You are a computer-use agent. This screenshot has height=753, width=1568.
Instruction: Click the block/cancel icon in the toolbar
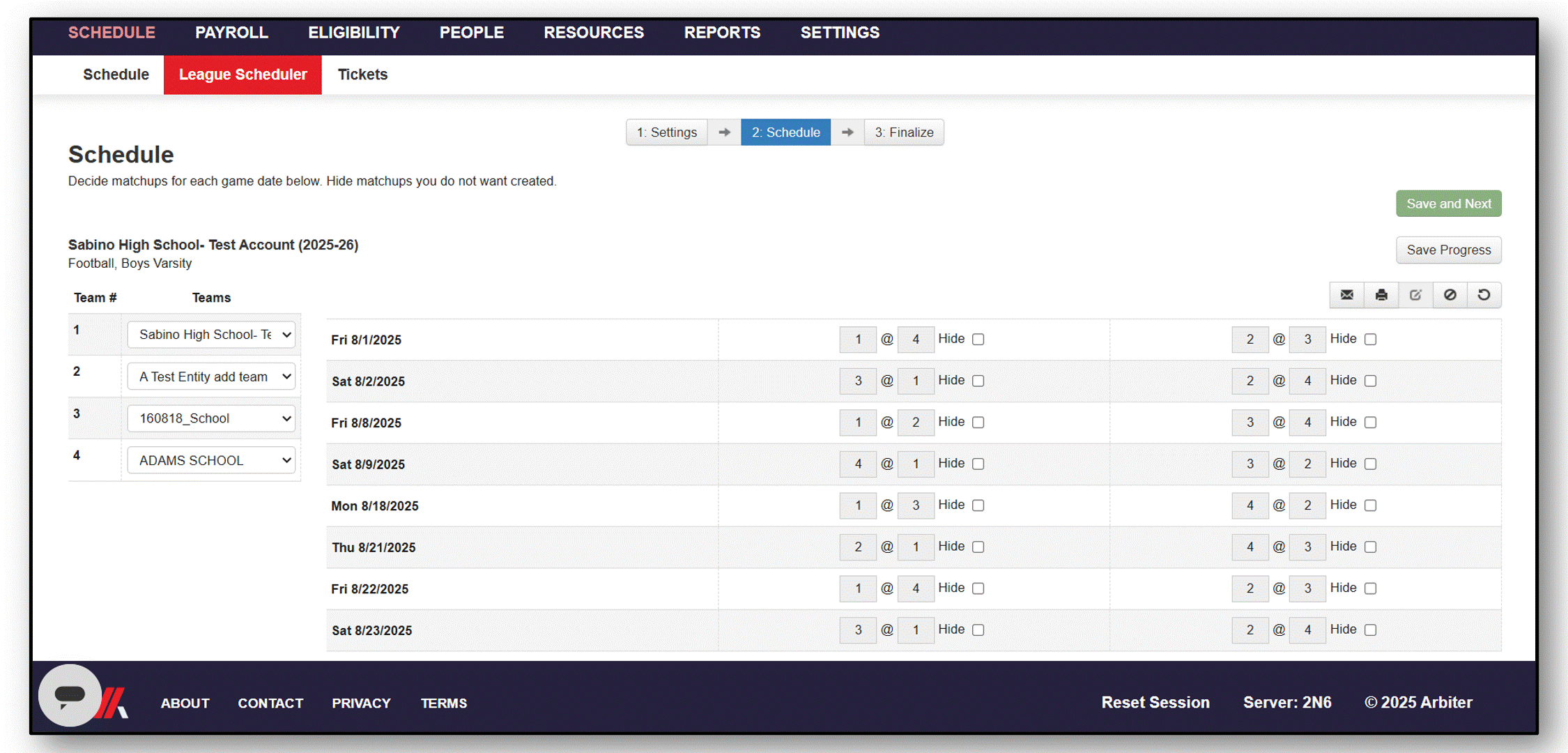(1450, 295)
